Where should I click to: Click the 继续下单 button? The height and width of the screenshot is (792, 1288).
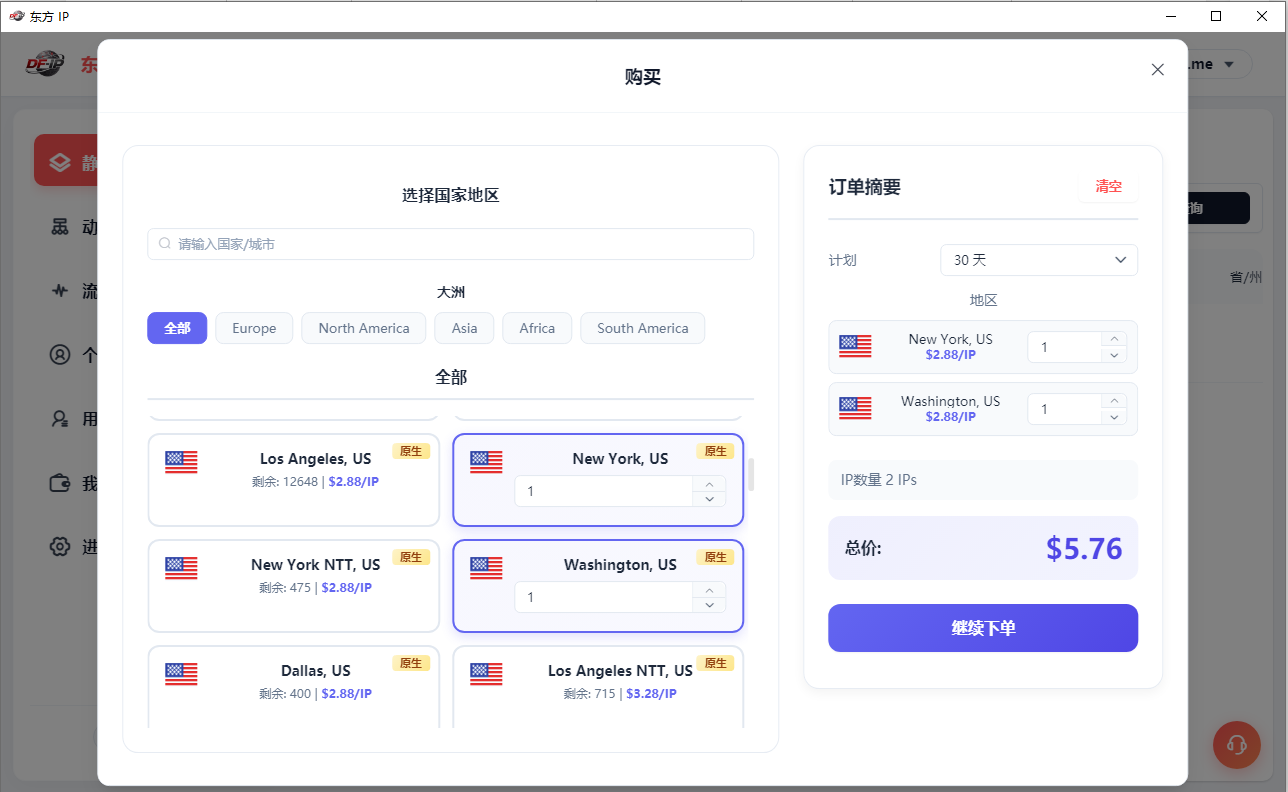(x=983, y=628)
